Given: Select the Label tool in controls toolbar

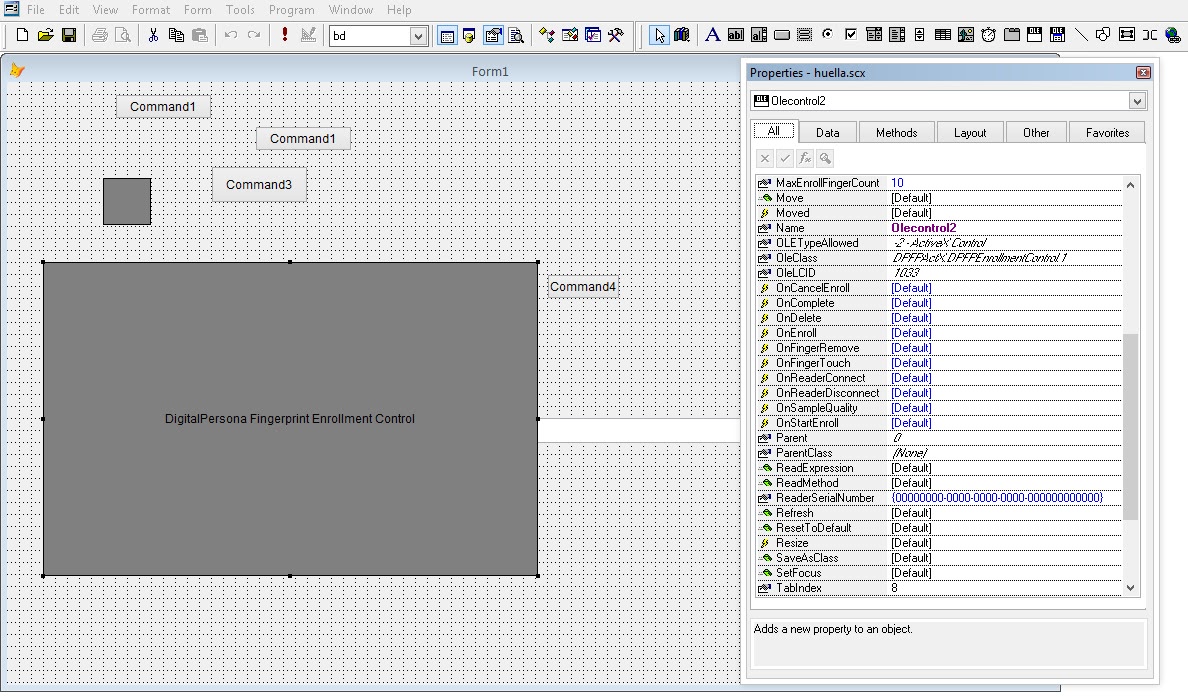Looking at the screenshot, I should (713, 35).
